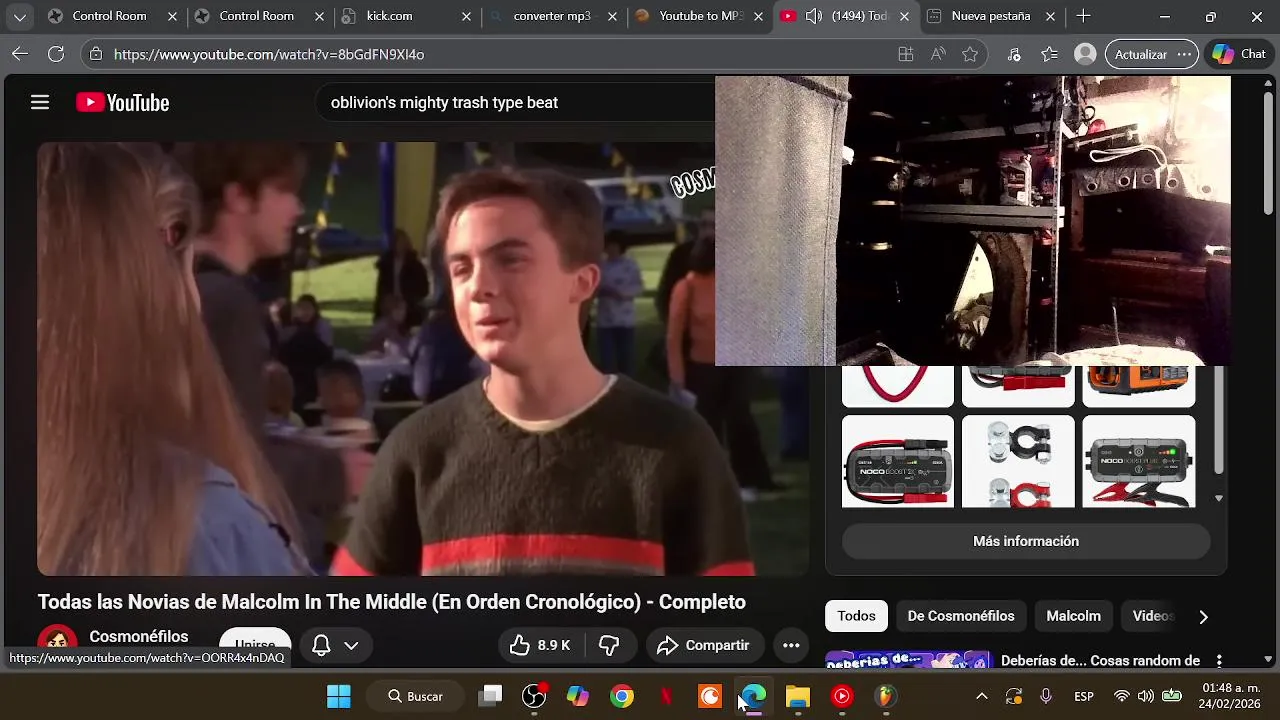The image size is (1280, 720).
Task: Open Crunchyroll from the taskbar
Action: tap(710, 696)
